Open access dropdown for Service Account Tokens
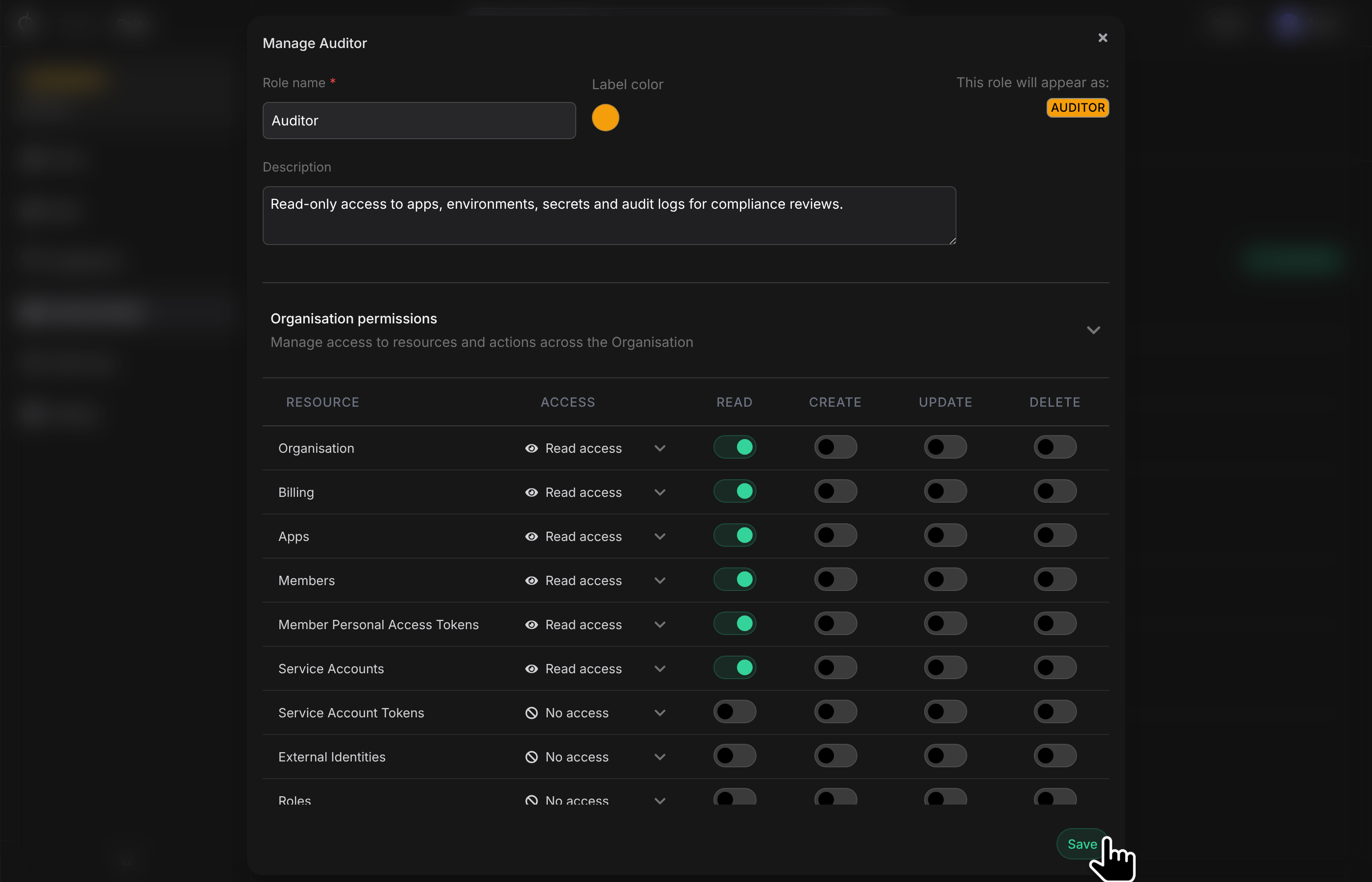The image size is (1372, 882). pyautogui.click(x=660, y=713)
